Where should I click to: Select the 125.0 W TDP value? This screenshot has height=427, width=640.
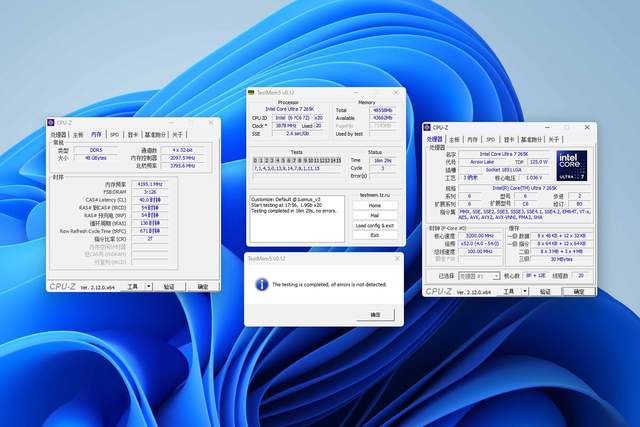coord(538,162)
